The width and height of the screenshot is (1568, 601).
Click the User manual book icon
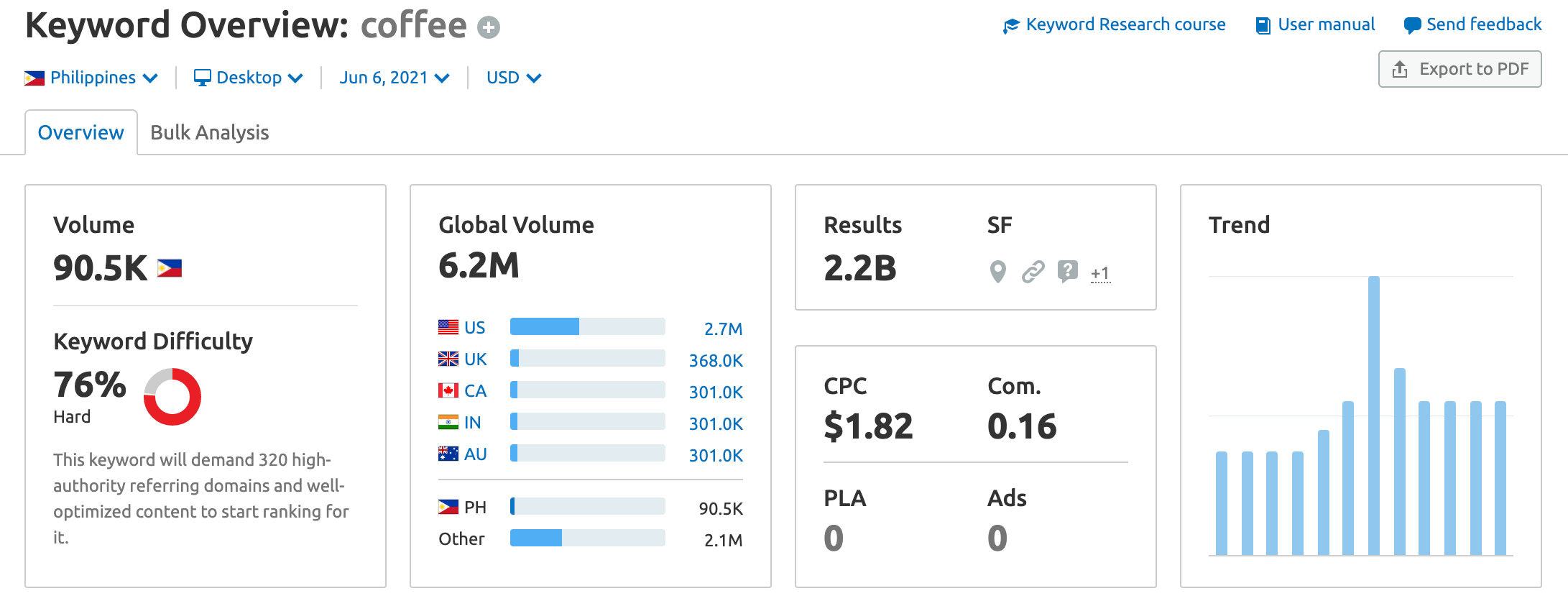point(1263,26)
